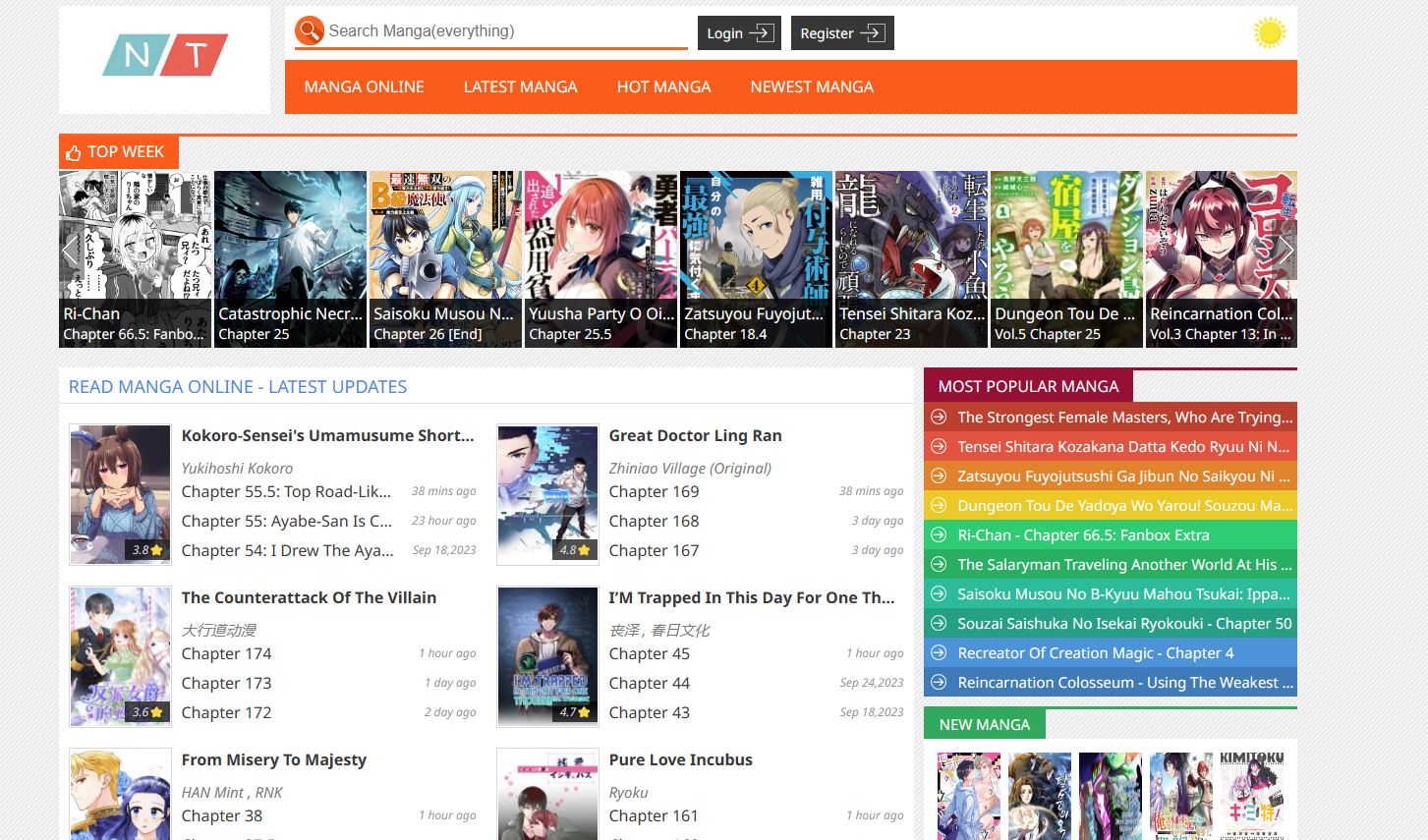Open the READ MANGA ONLINE - LATEST UPDATES heading
The image size is (1428, 840).
point(238,387)
